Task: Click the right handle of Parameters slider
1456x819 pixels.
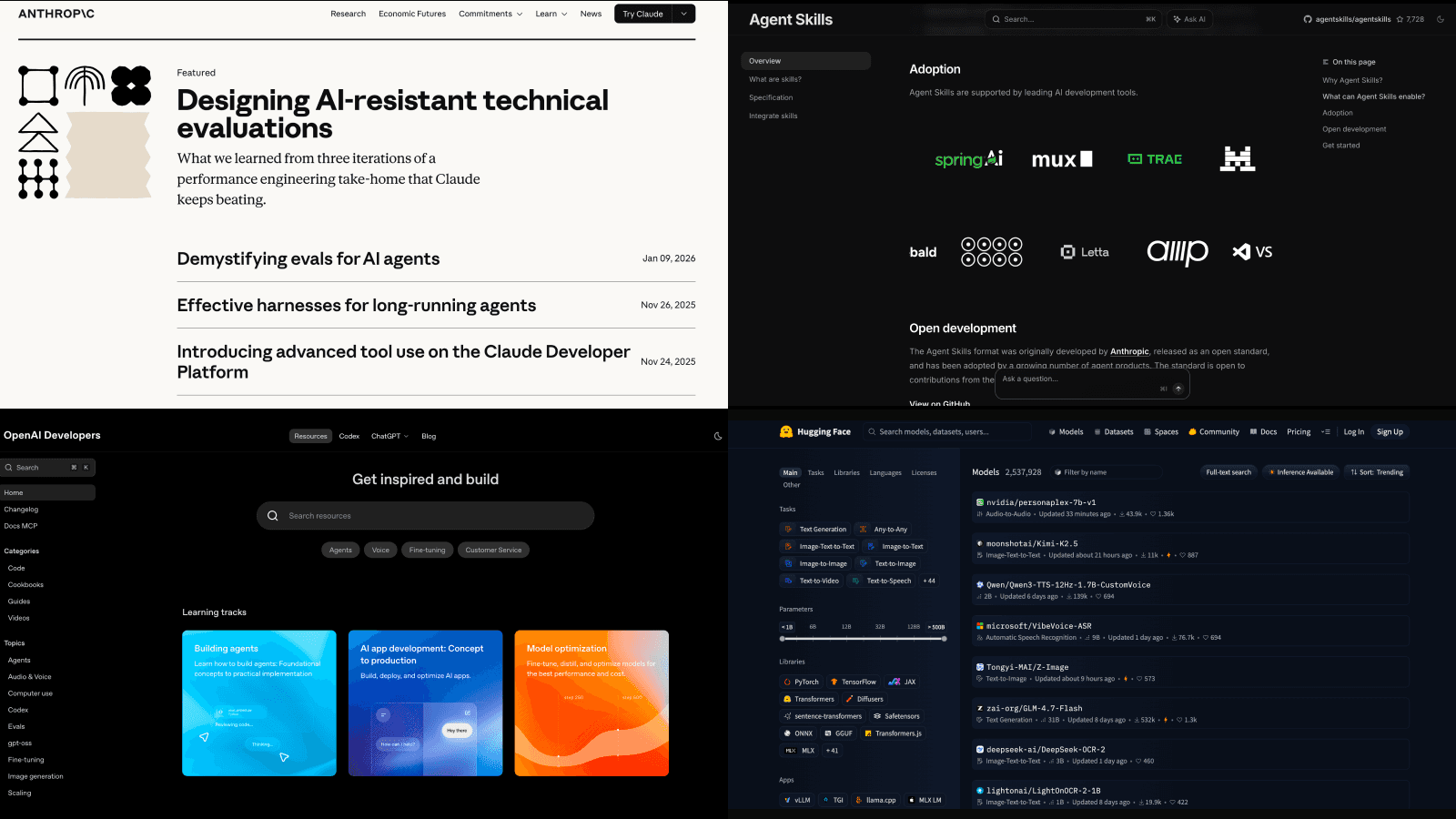Action: click(944, 639)
